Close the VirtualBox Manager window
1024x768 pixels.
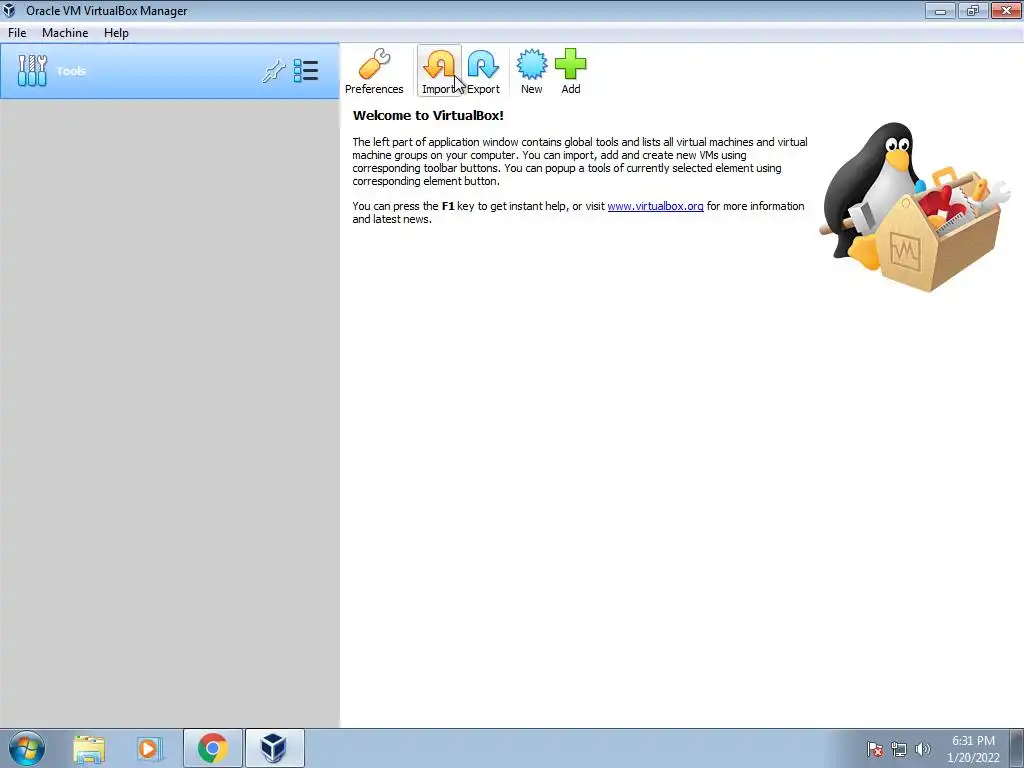(x=1006, y=10)
